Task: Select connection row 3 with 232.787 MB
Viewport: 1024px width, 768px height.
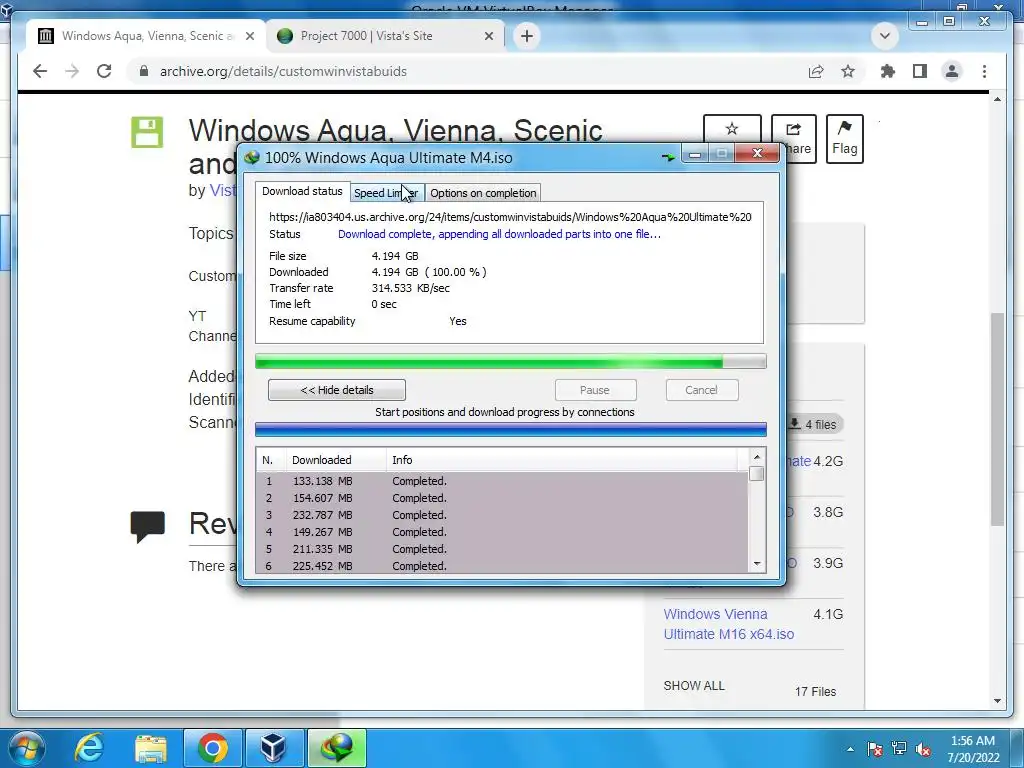Action: (502, 515)
